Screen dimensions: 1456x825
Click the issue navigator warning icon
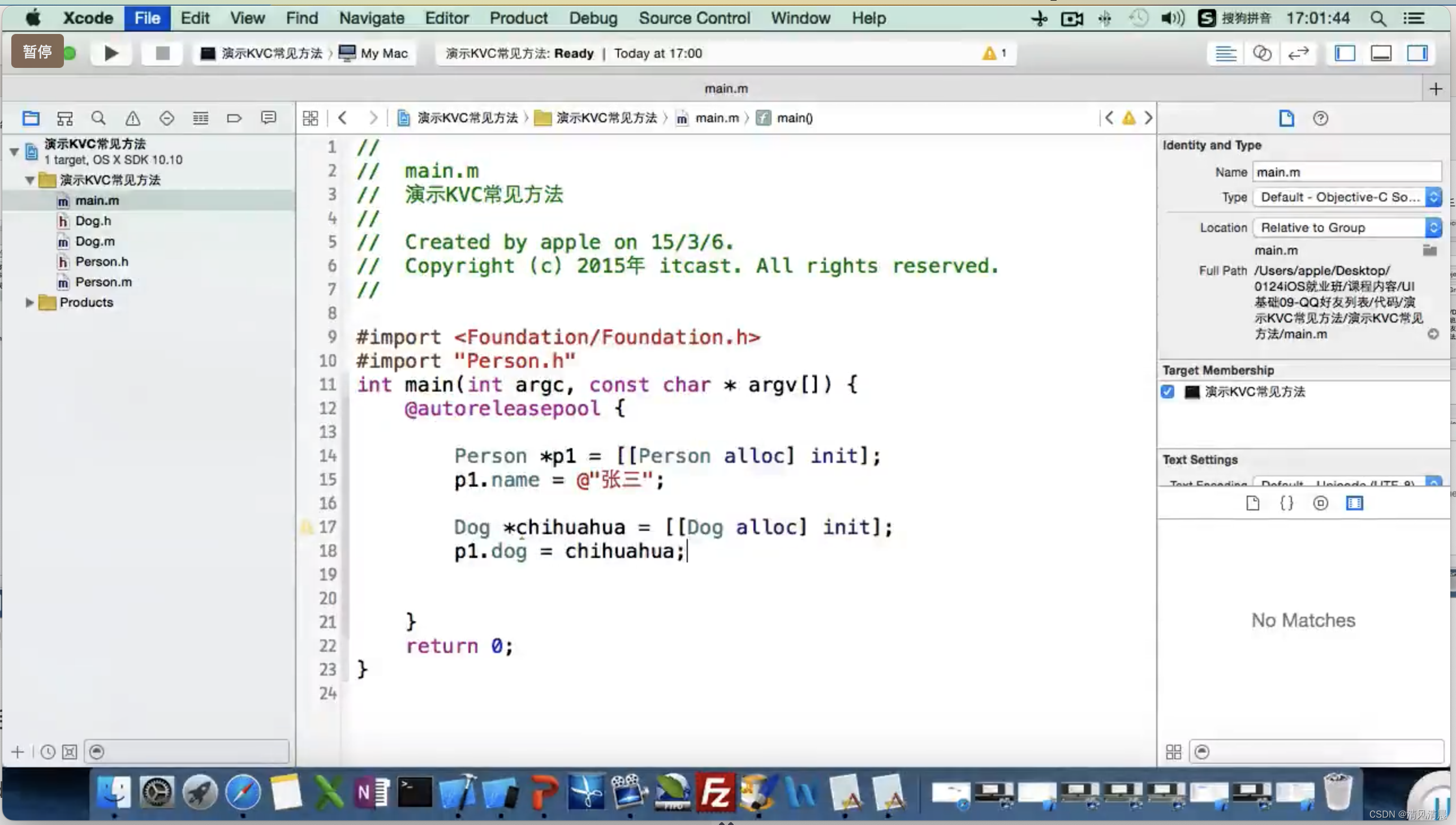coord(132,117)
